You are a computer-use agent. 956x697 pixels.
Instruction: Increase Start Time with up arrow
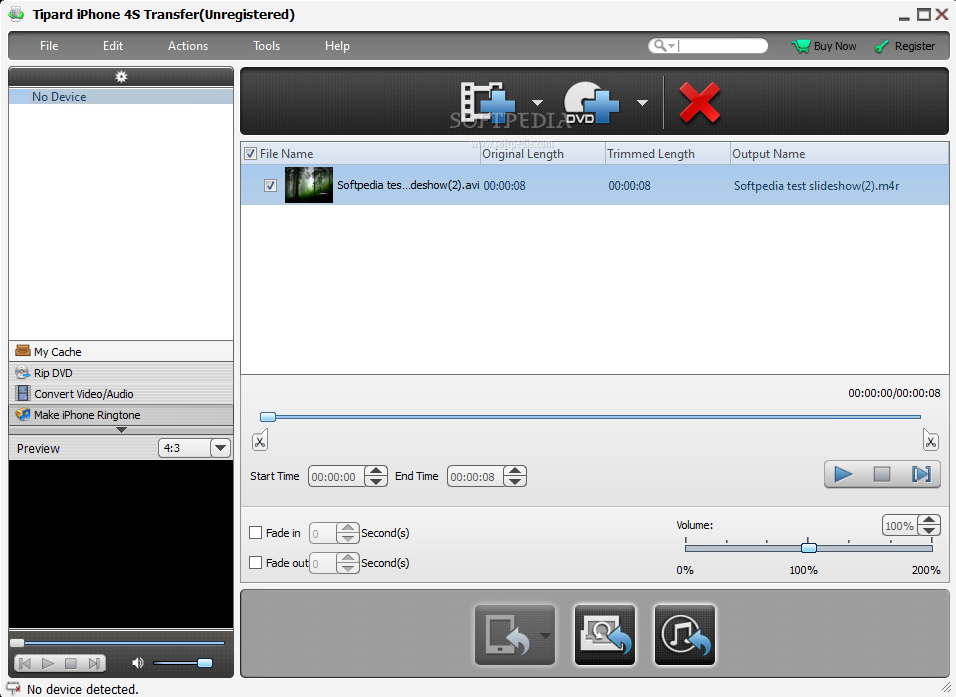coord(376,471)
